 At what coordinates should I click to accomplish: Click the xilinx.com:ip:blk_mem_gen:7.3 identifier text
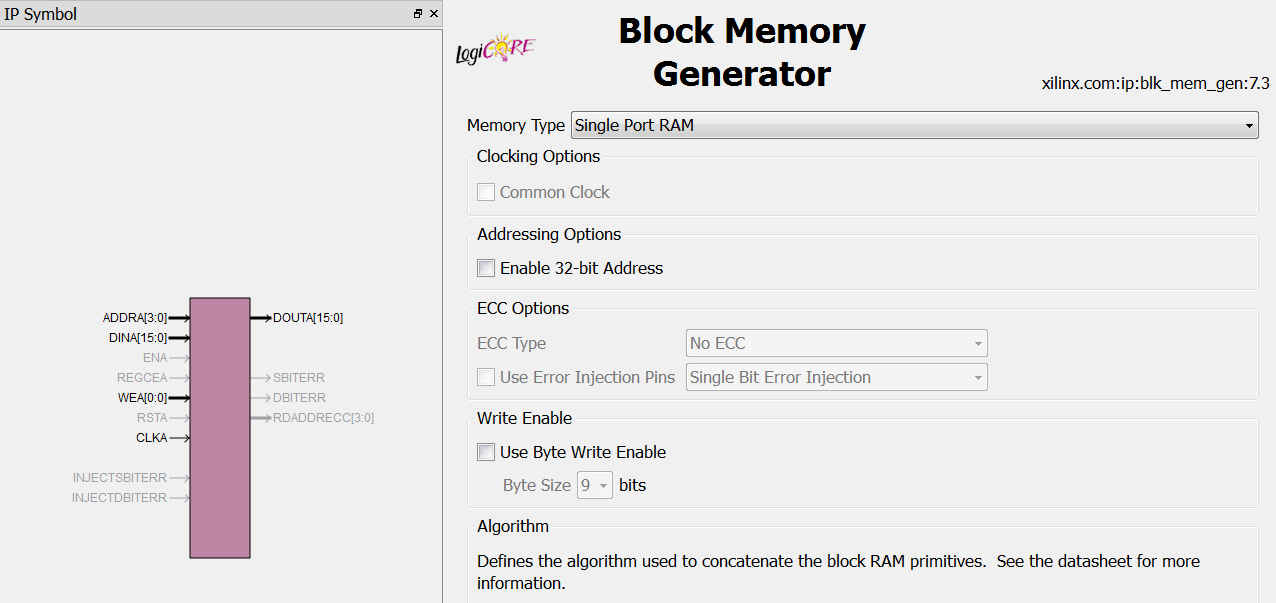(x=1155, y=84)
